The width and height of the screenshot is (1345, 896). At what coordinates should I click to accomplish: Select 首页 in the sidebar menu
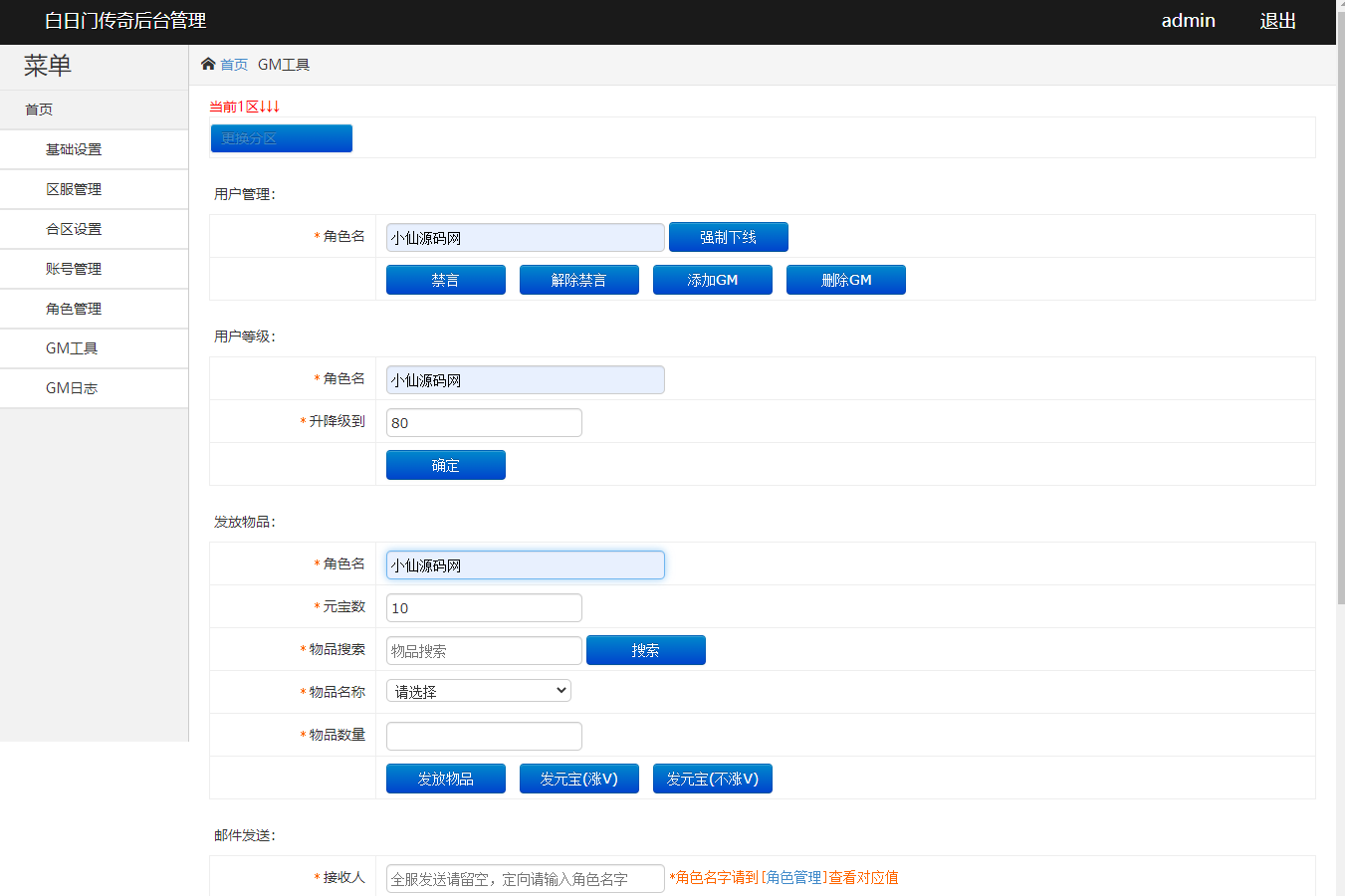coord(95,110)
